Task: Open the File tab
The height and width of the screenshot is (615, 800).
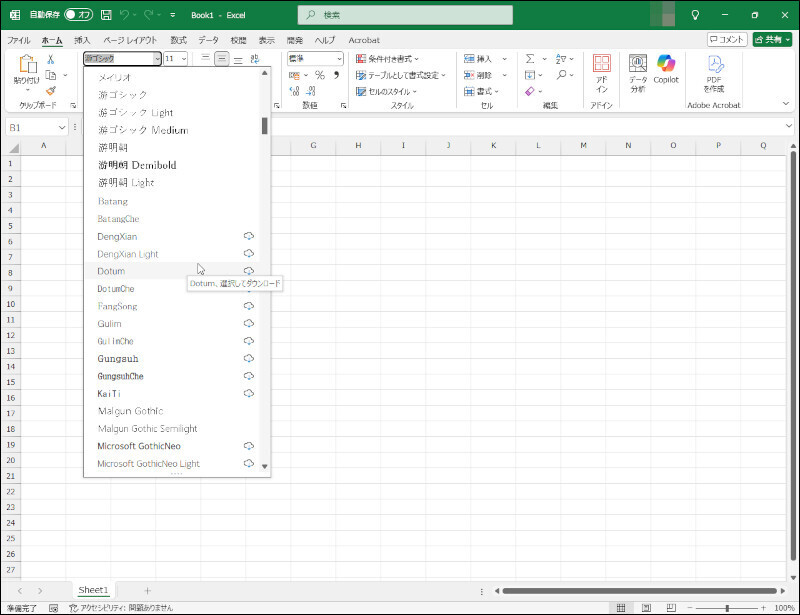Action: coord(19,40)
